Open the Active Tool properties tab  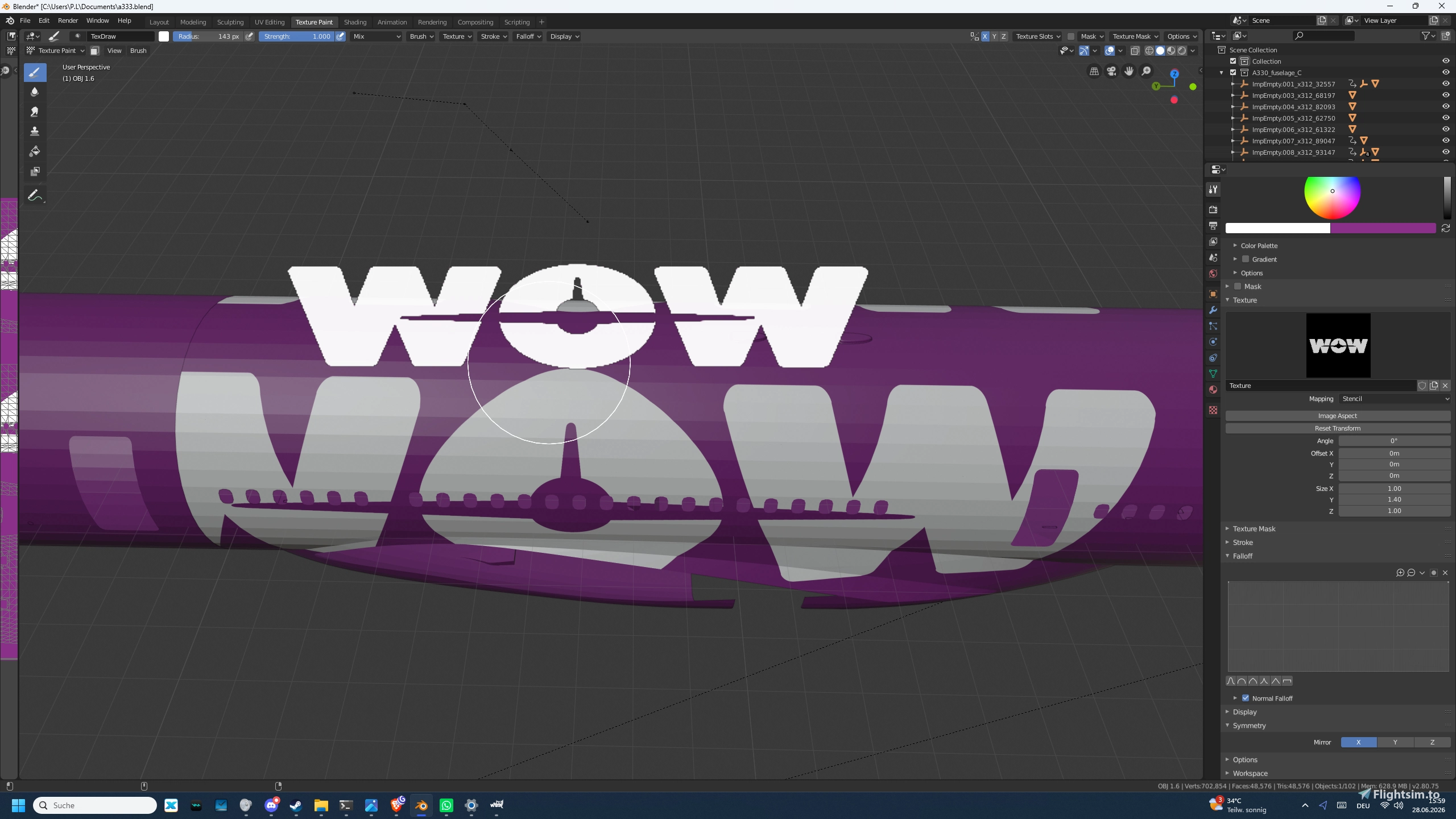(x=1213, y=189)
